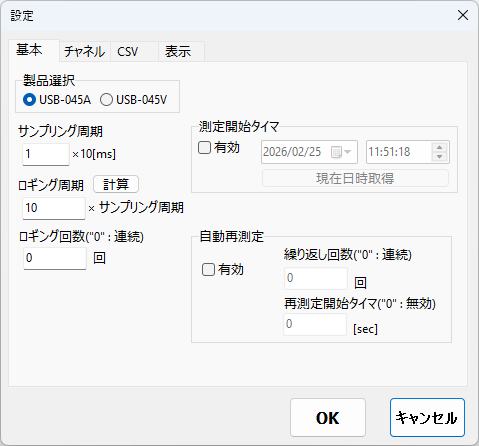
Task: Open the CSV tab
Action: pyautogui.click(x=134, y=52)
